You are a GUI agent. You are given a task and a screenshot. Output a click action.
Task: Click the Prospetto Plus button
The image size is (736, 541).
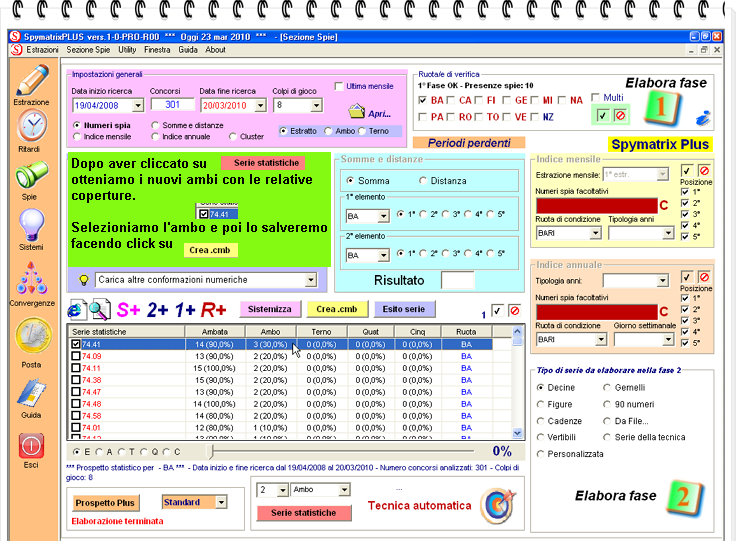tap(105, 503)
